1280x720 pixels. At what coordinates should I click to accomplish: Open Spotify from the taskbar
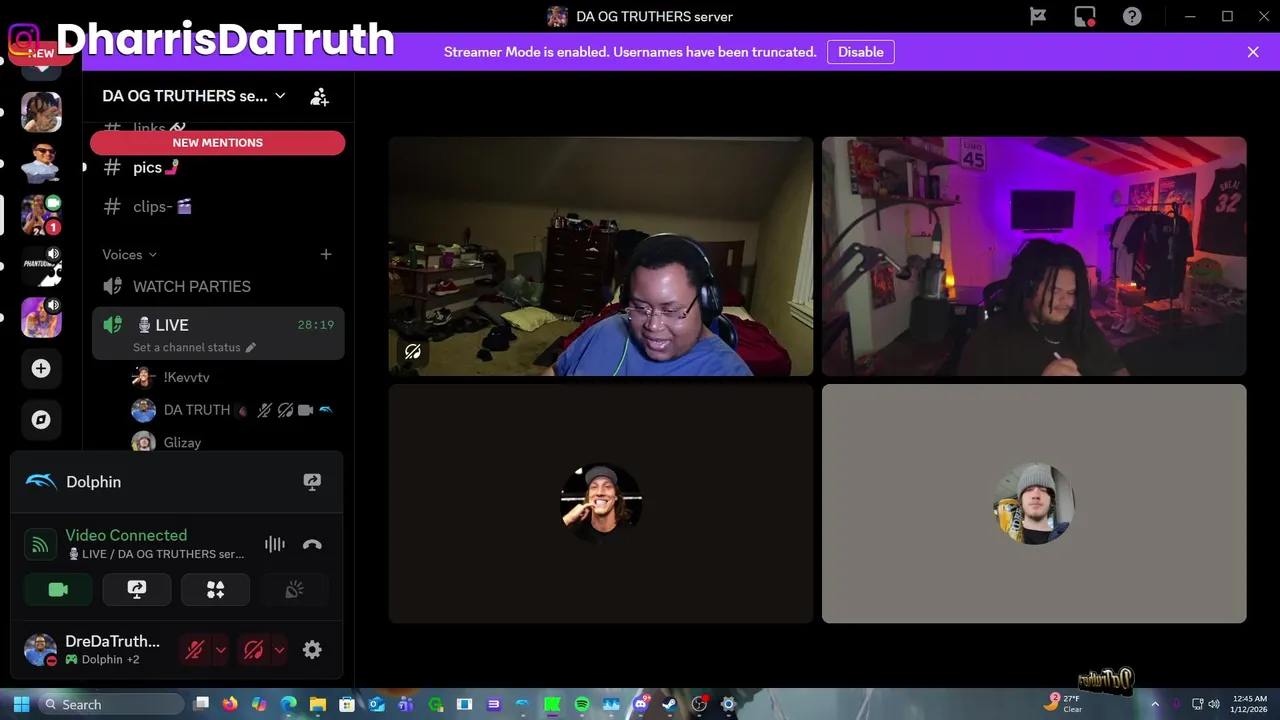[582, 704]
